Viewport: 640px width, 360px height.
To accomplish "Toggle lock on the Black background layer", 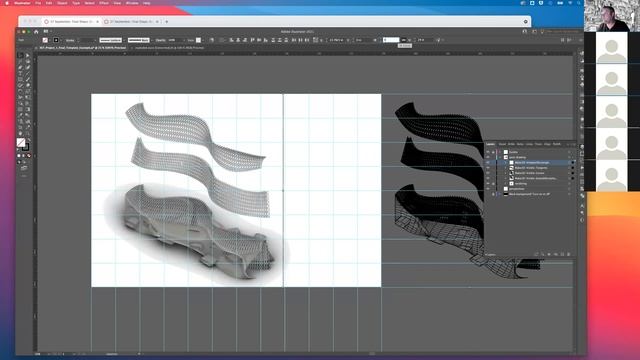I will tap(493, 194).
